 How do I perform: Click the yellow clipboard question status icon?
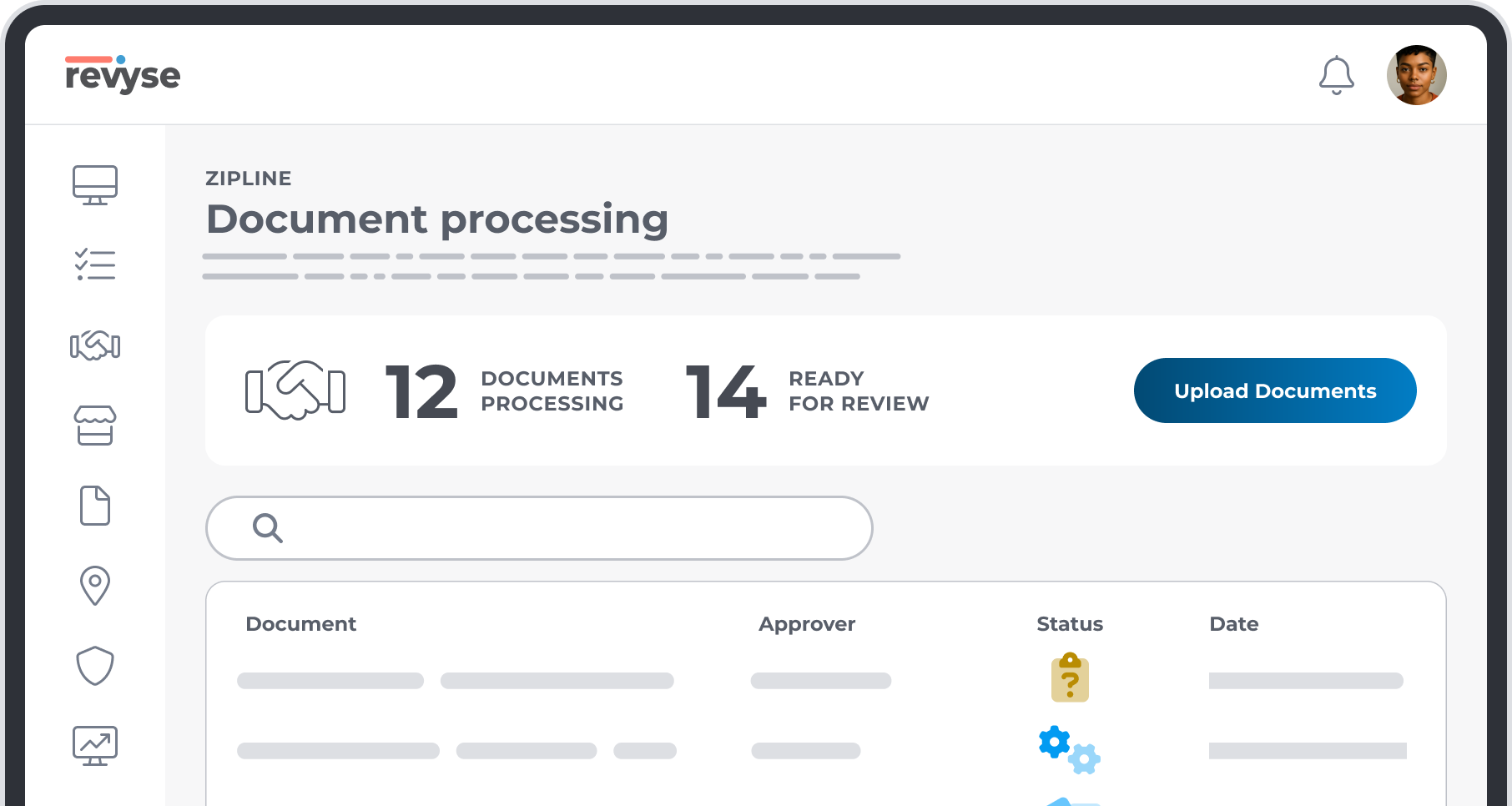pos(1069,678)
